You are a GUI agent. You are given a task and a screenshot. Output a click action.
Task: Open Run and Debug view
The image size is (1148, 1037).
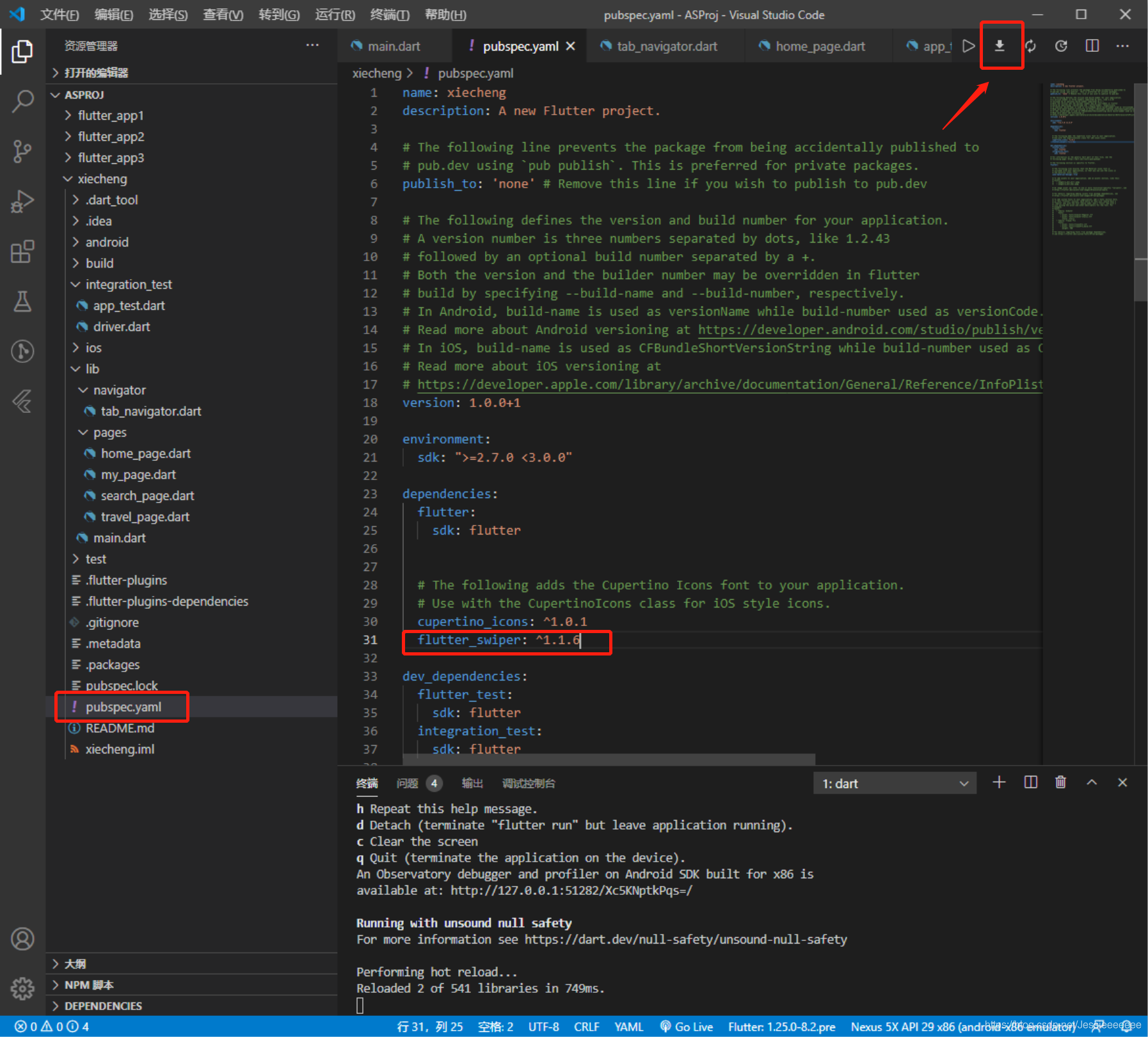pos(22,201)
